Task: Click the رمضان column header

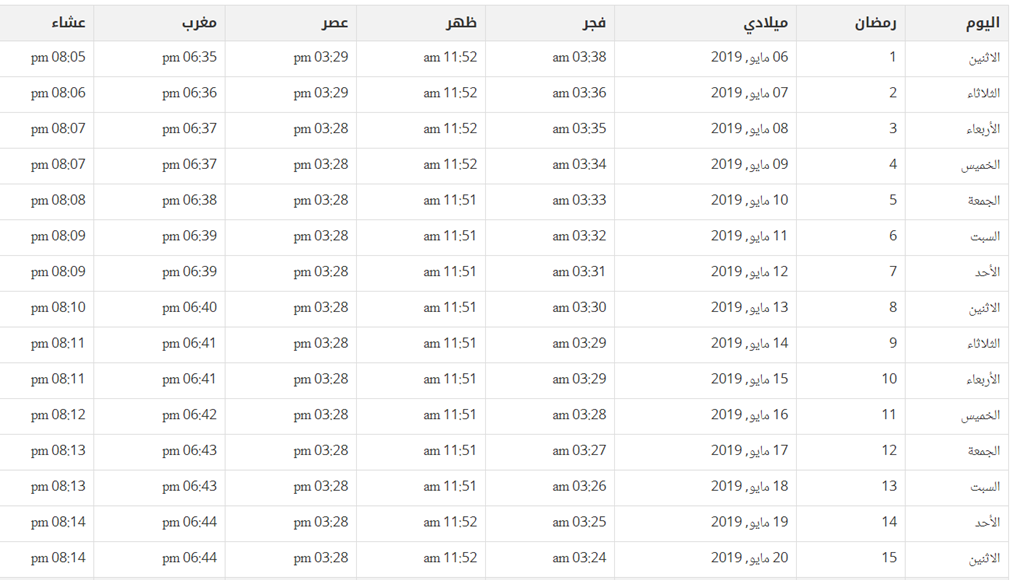Action: 875,23
